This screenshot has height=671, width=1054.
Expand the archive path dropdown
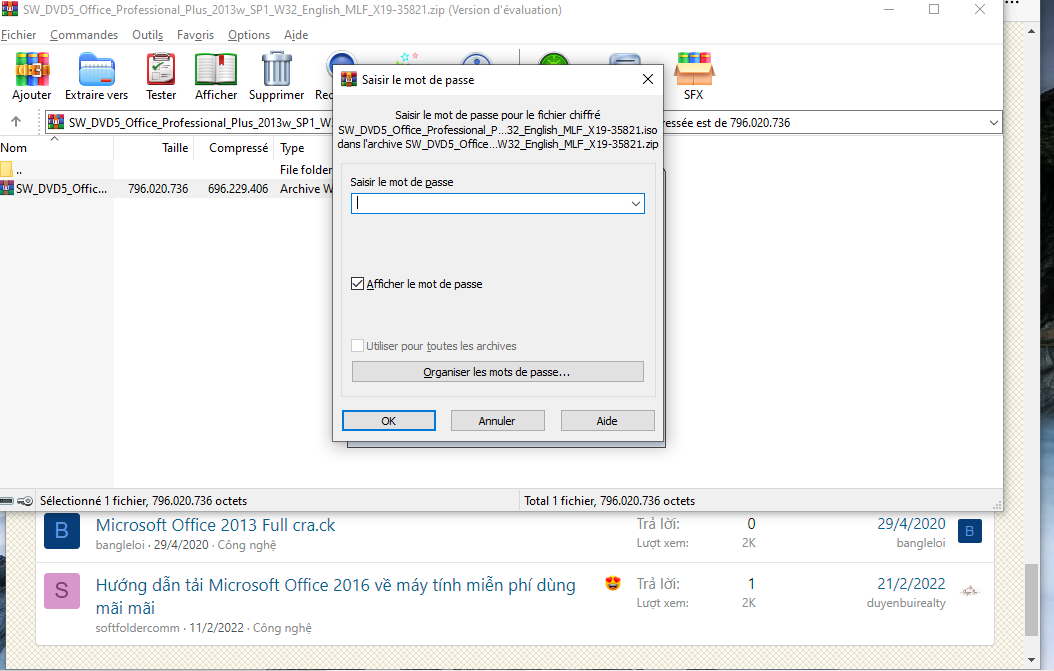[x=993, y=123]
